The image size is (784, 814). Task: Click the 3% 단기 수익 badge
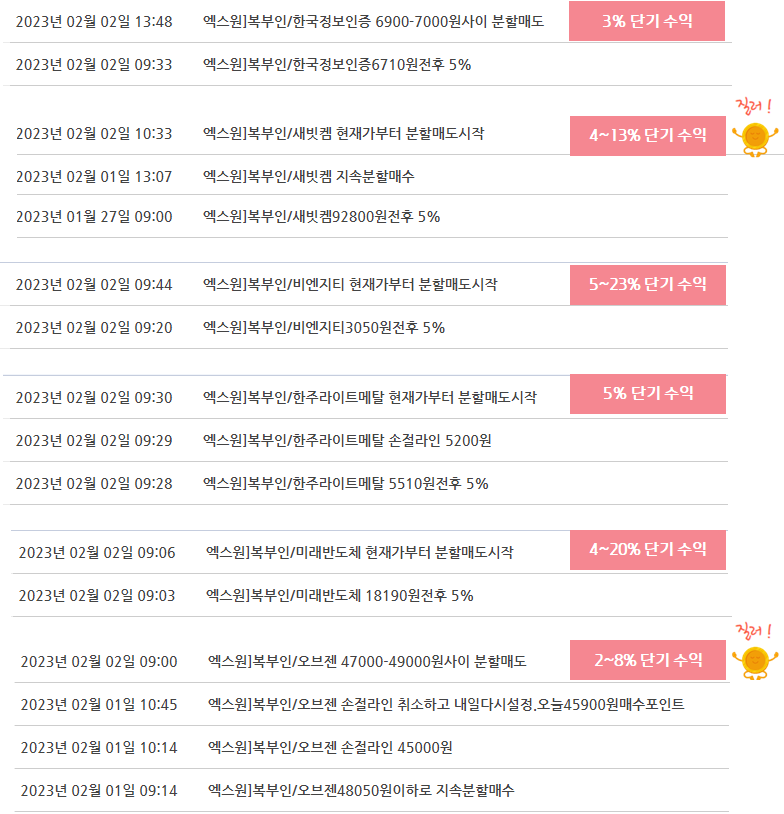pos(646,21)
